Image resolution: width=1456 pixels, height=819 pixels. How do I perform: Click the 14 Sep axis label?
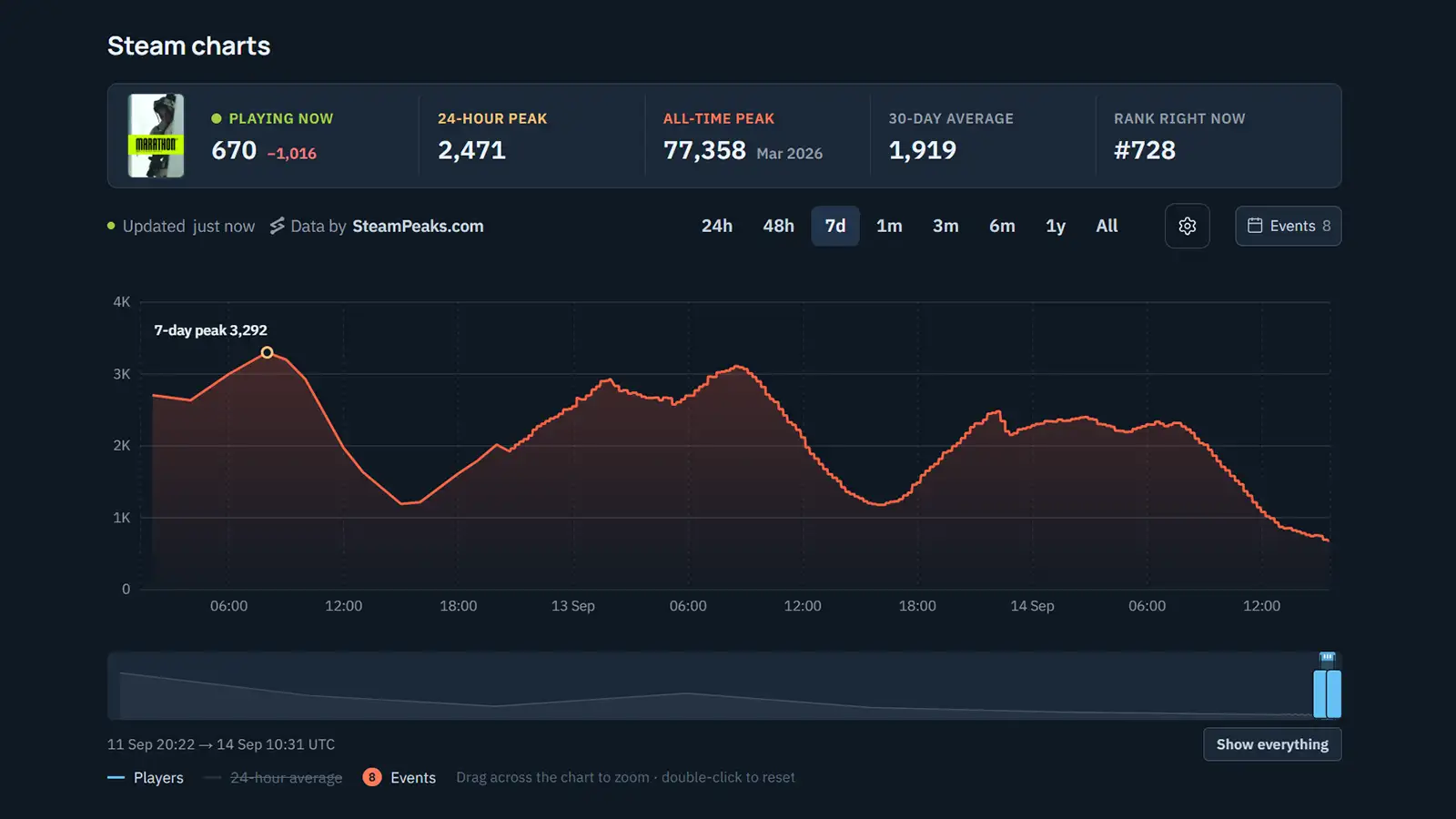click(1032, 605)
